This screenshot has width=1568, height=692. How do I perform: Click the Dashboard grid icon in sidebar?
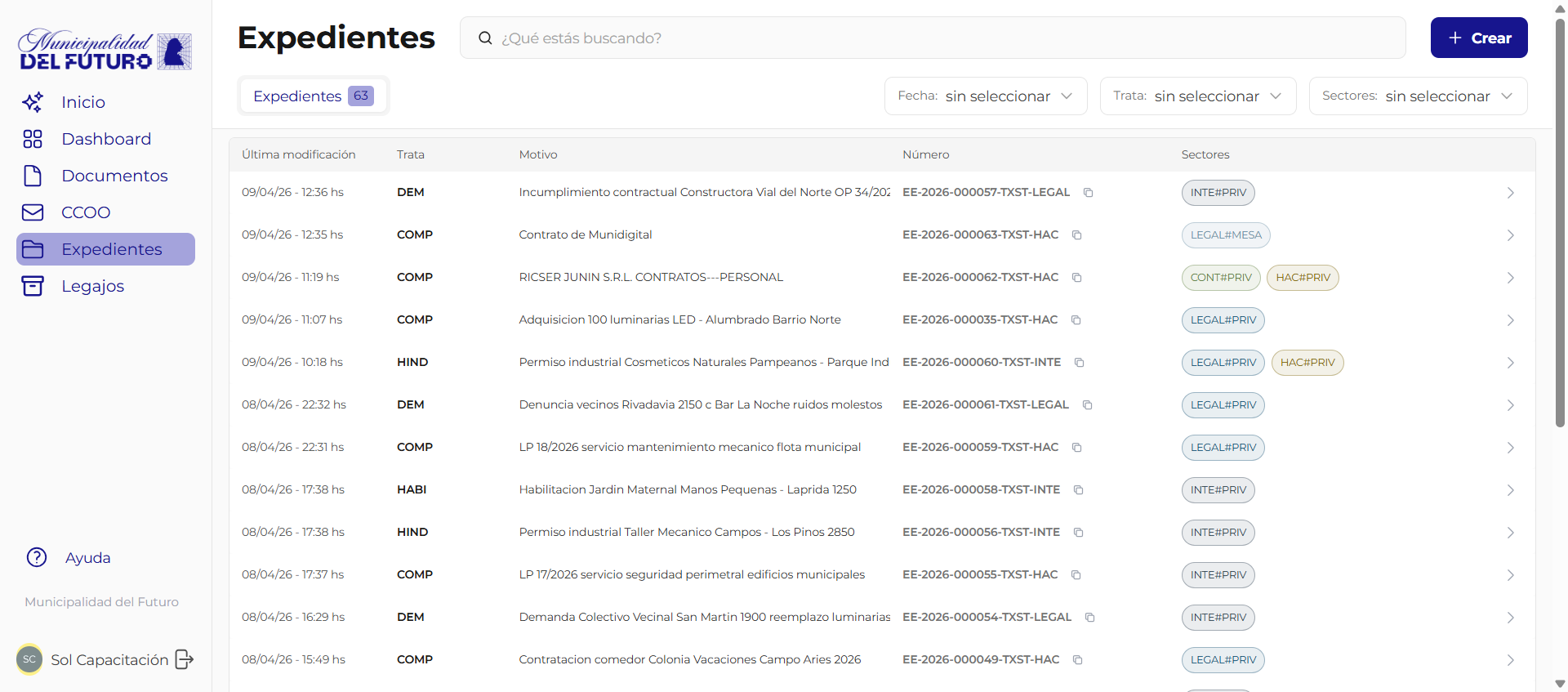coord(33,139)
